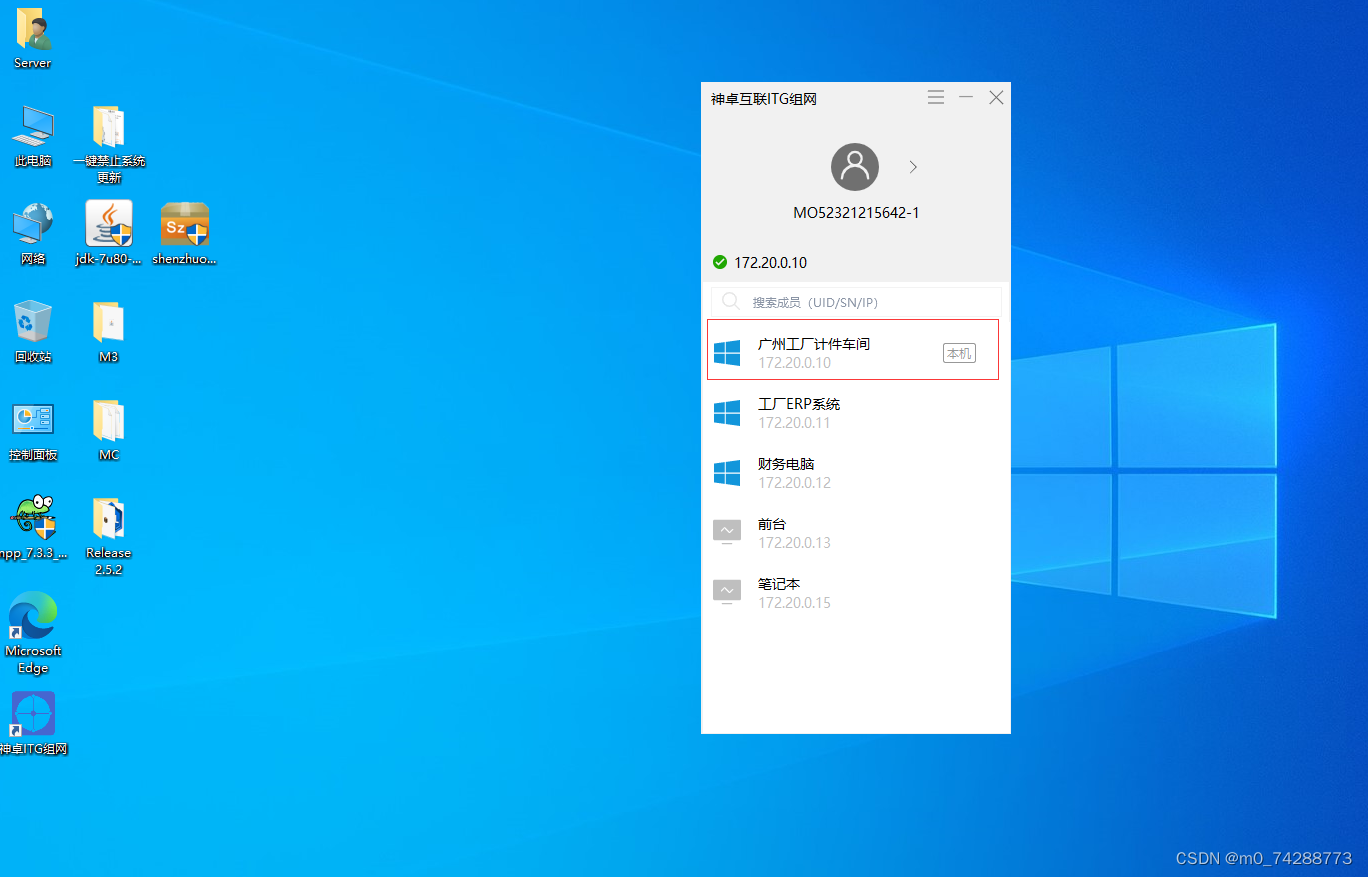Click IP address 172.20.0.15
This screenshot has width=1368, height=877.
coord(794,603)
